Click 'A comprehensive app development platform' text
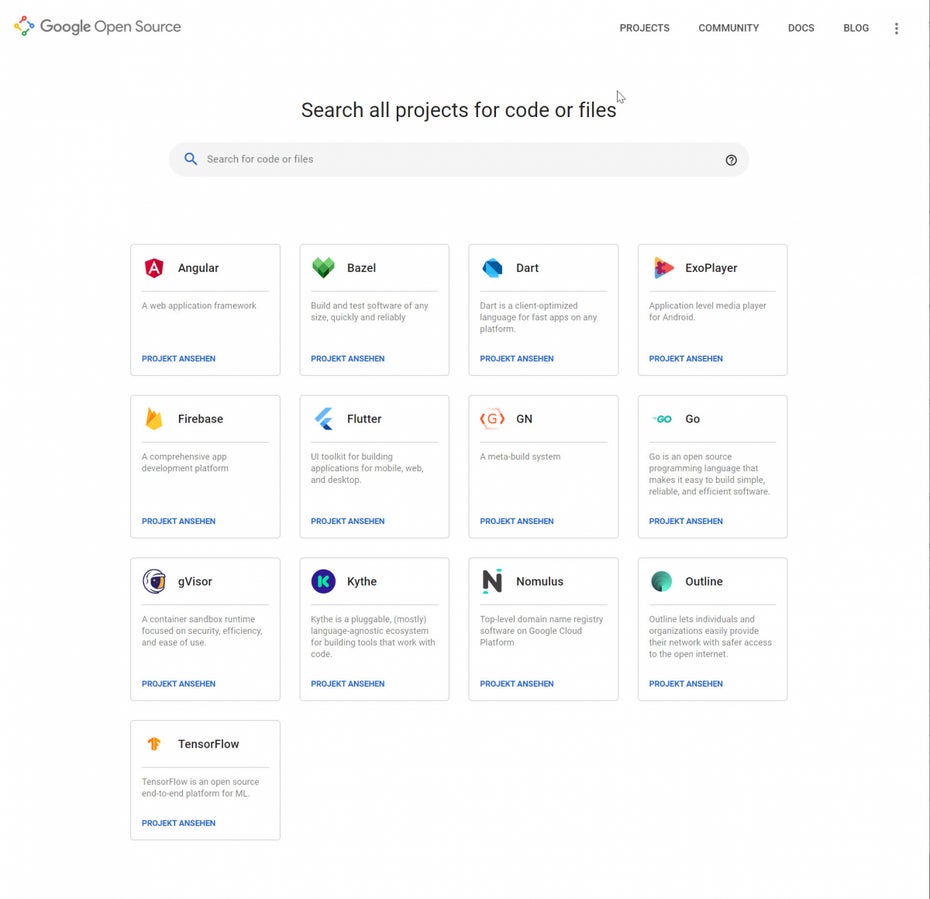Screen dimensions: 930x899 pos(185,463)
